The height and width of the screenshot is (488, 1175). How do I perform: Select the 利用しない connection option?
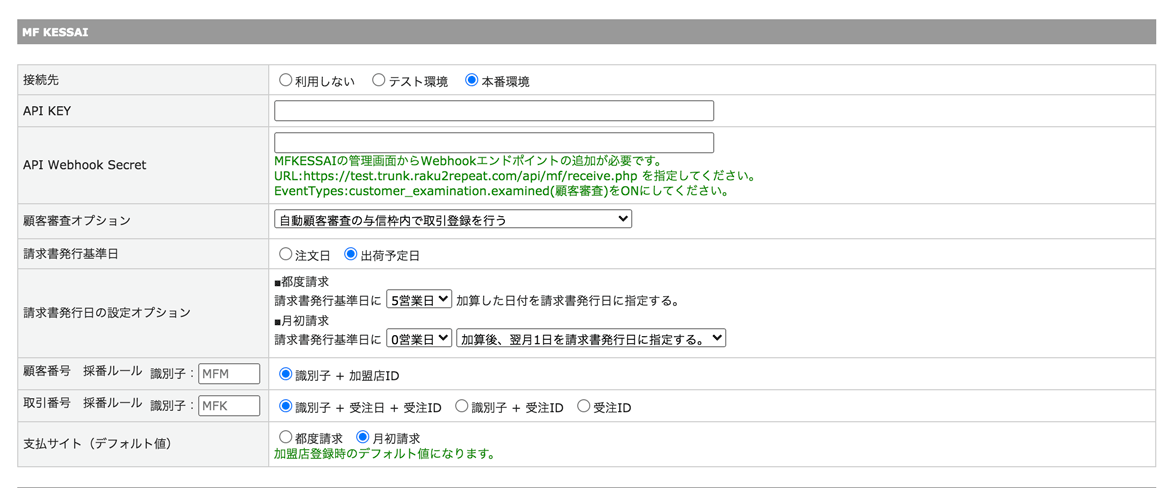tap(285, 80)
